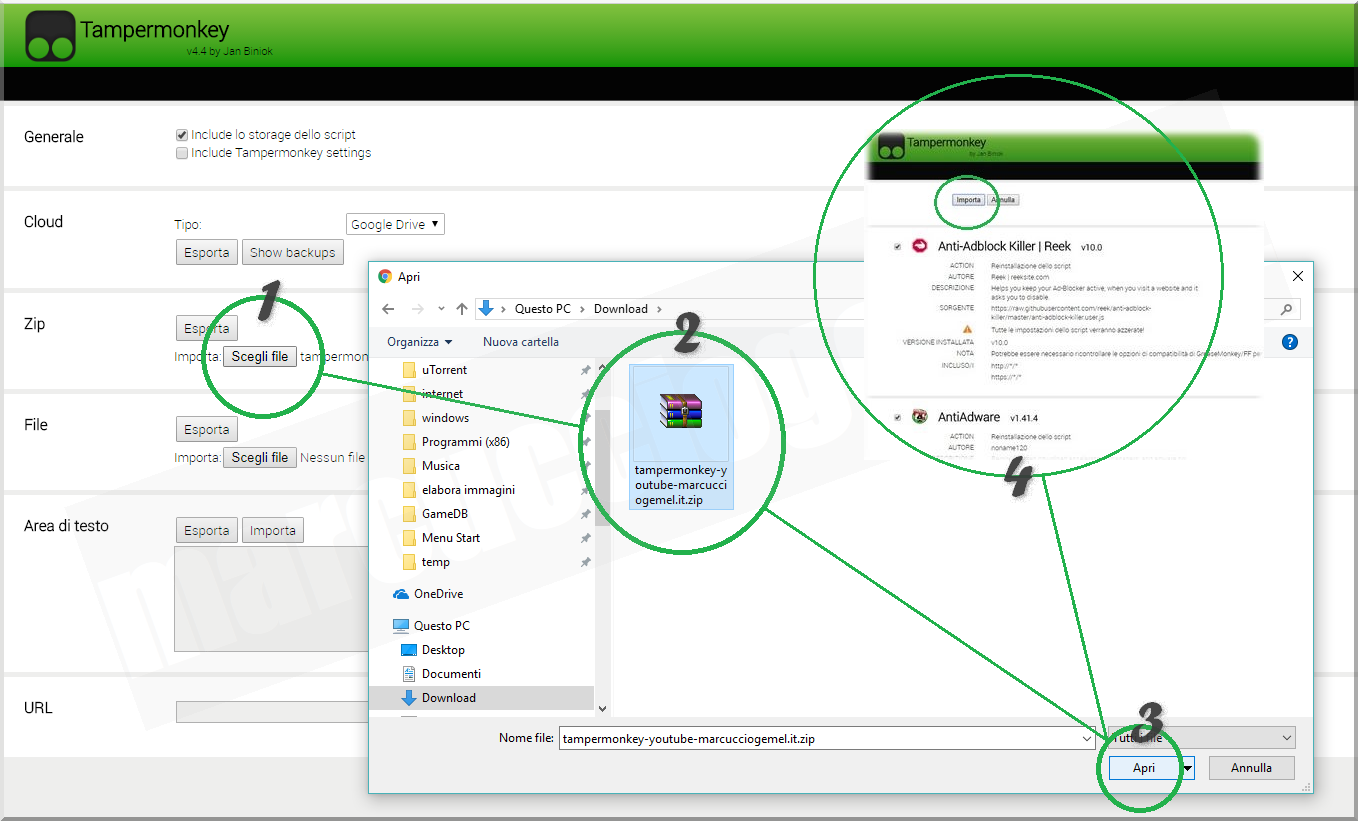Select the Programmi (x86) folder
The width and height of the screenshot is (1358, 821).
tap(465, 442)
